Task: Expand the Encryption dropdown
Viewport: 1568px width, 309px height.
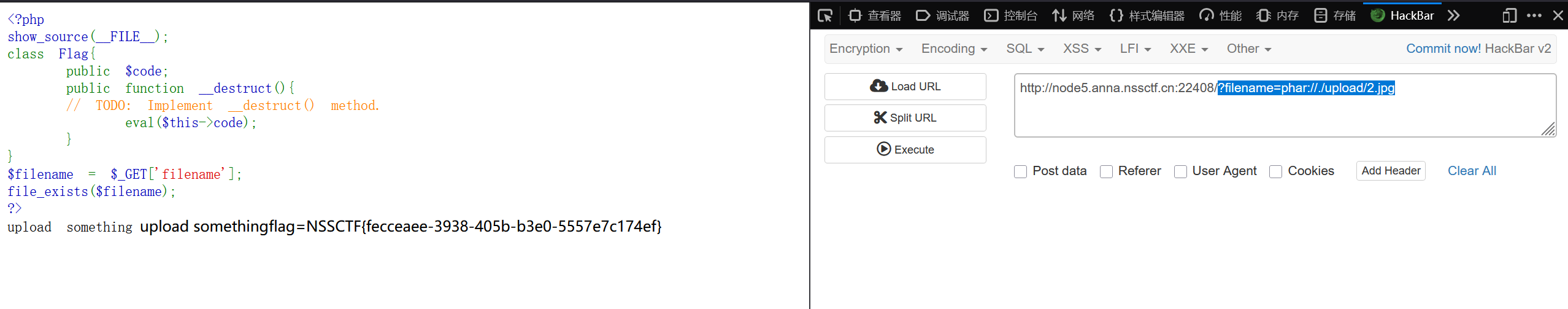Action: coord(866,49)
